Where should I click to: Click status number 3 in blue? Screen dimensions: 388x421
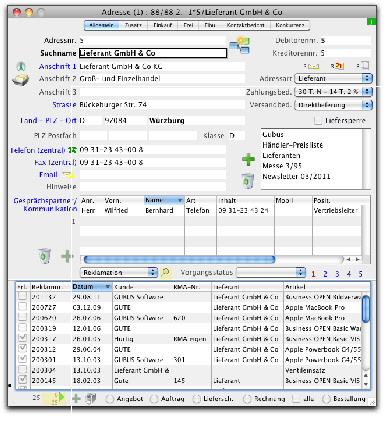pos(337,274)
